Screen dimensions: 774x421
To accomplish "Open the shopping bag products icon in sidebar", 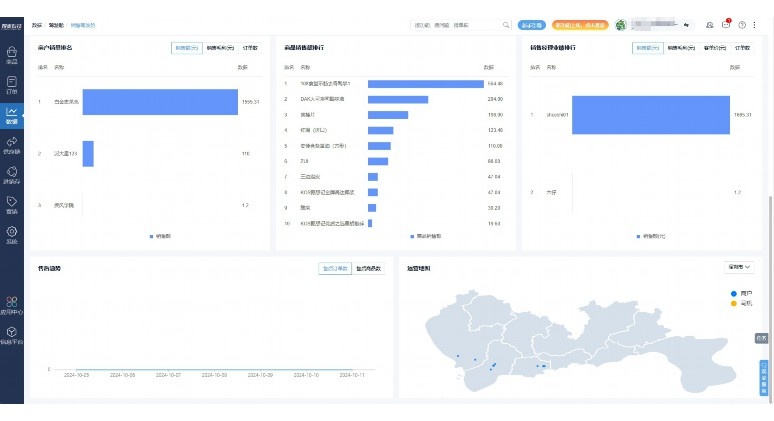I will click(12, 54).
